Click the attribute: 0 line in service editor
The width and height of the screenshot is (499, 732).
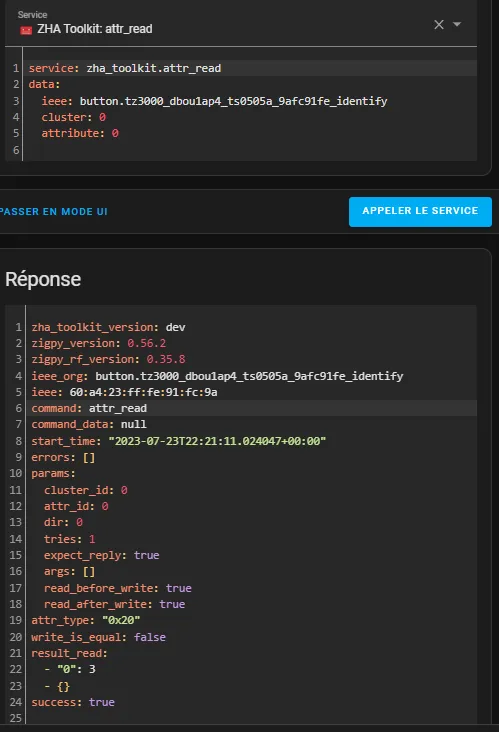80,134
